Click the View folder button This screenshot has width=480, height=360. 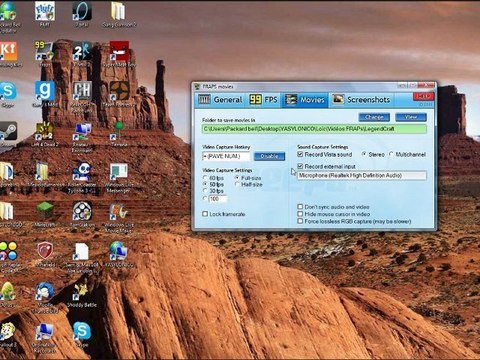411,117
